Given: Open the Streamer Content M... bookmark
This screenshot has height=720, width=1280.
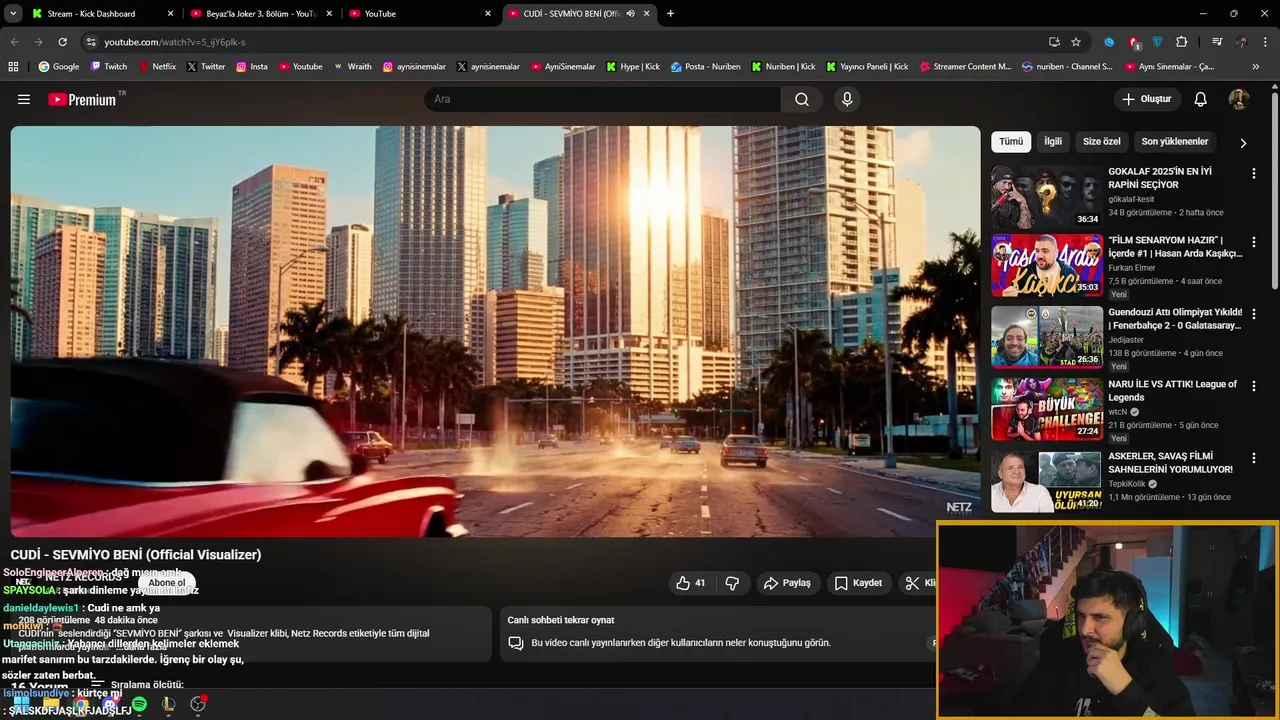Looking at the screenshot, I should (965, 67).
